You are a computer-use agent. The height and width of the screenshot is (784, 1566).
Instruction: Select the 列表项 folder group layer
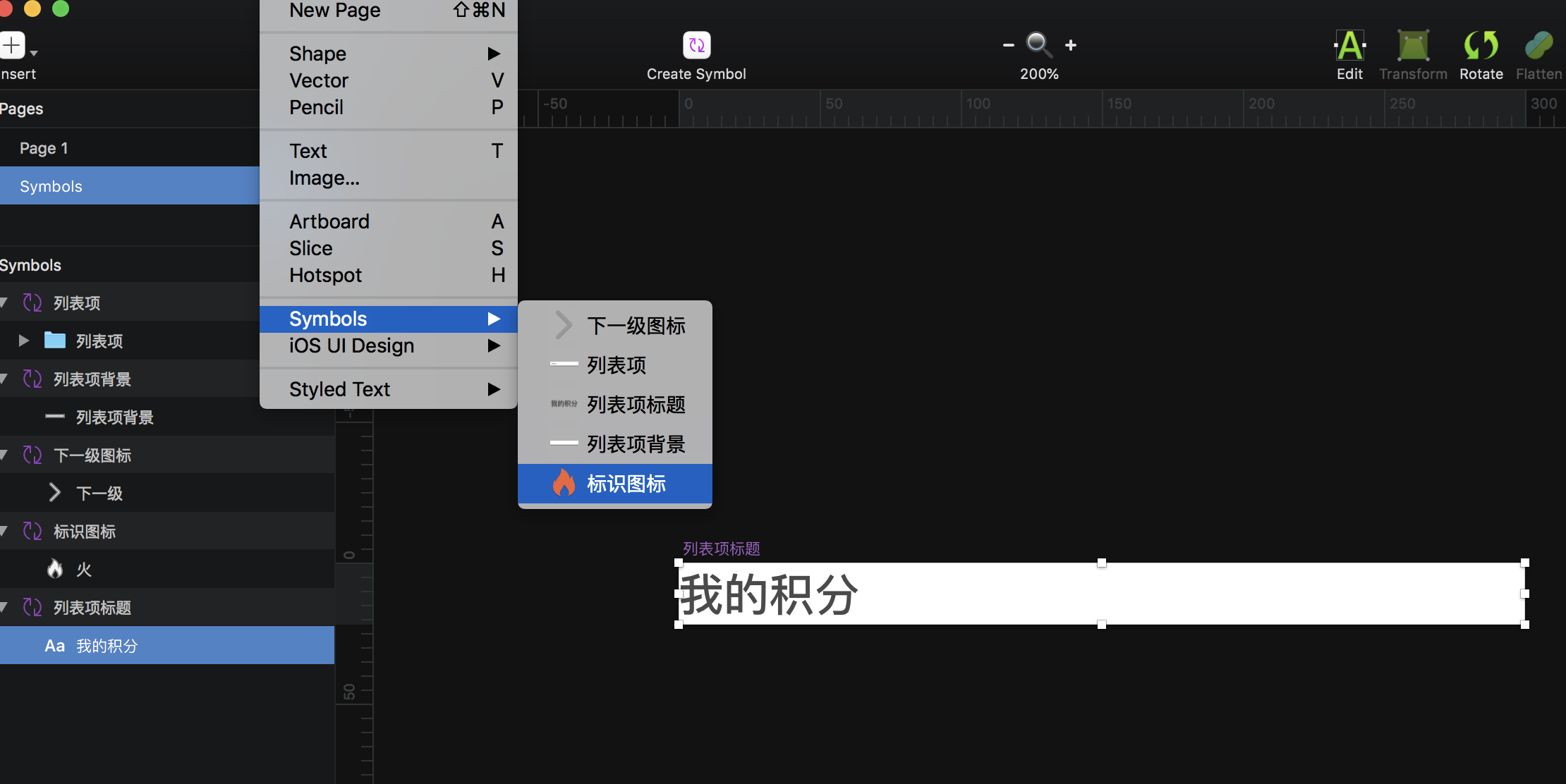click(99, 341)
